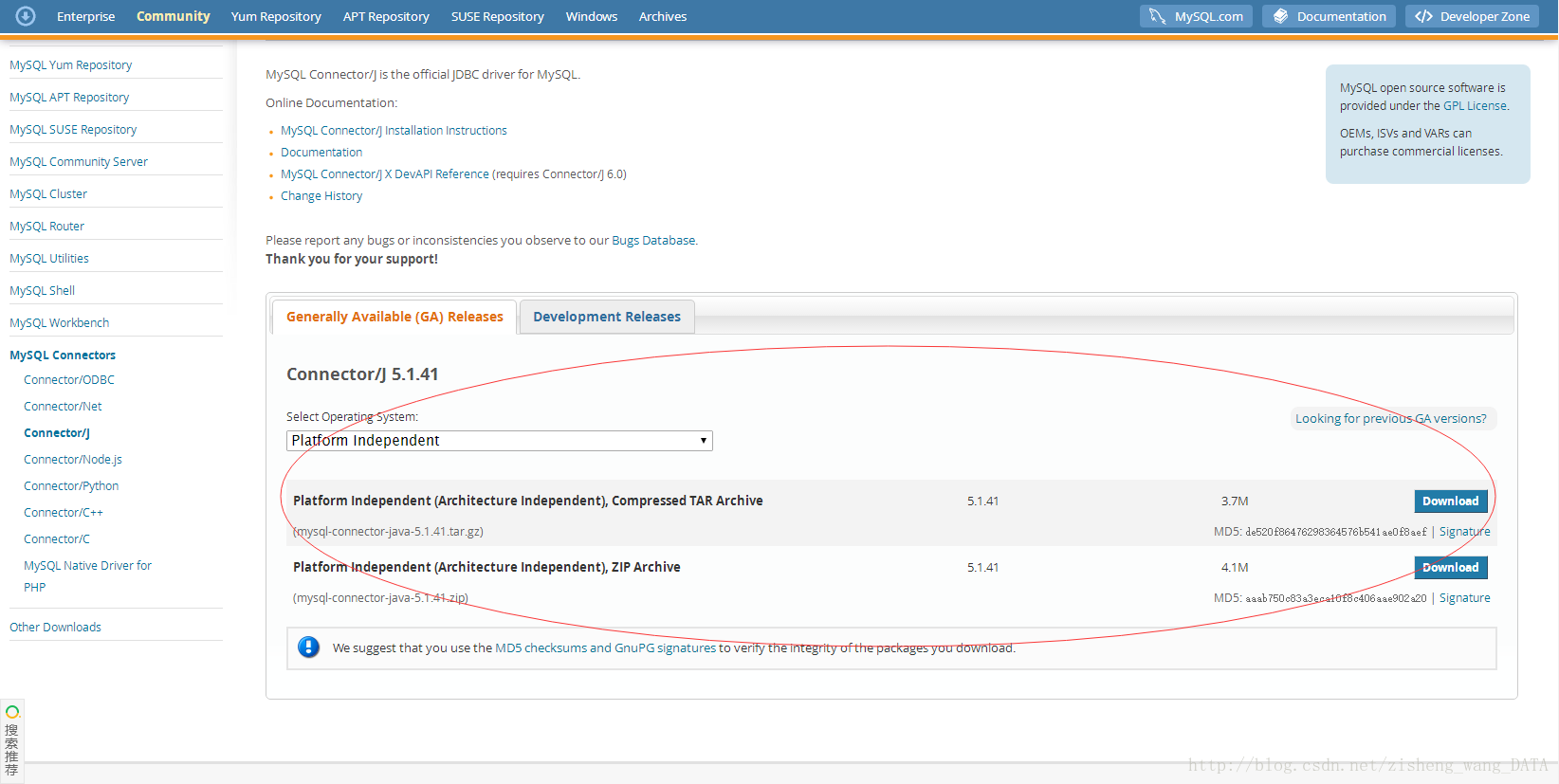Open the Enterprise menu item

[86, 16]
